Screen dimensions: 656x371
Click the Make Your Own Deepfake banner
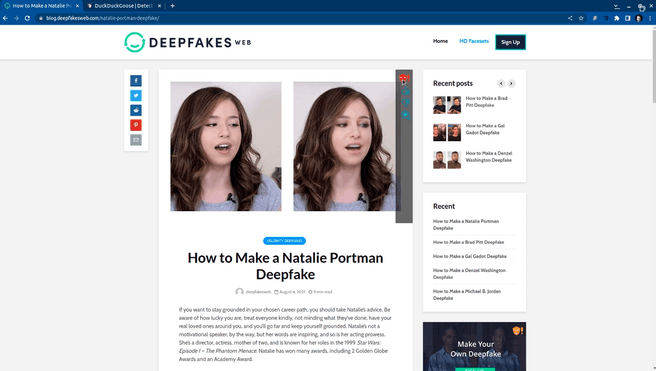pyautogui.click(x=474, y=346)
